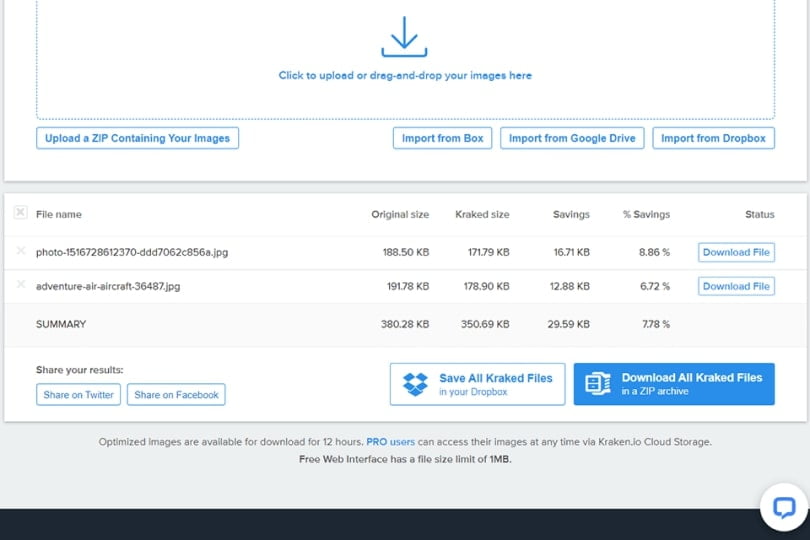Click the 'Click to upload or drag-and-drop' text
The width and height of the screenshot is (810, 540).
click(405, 75)
